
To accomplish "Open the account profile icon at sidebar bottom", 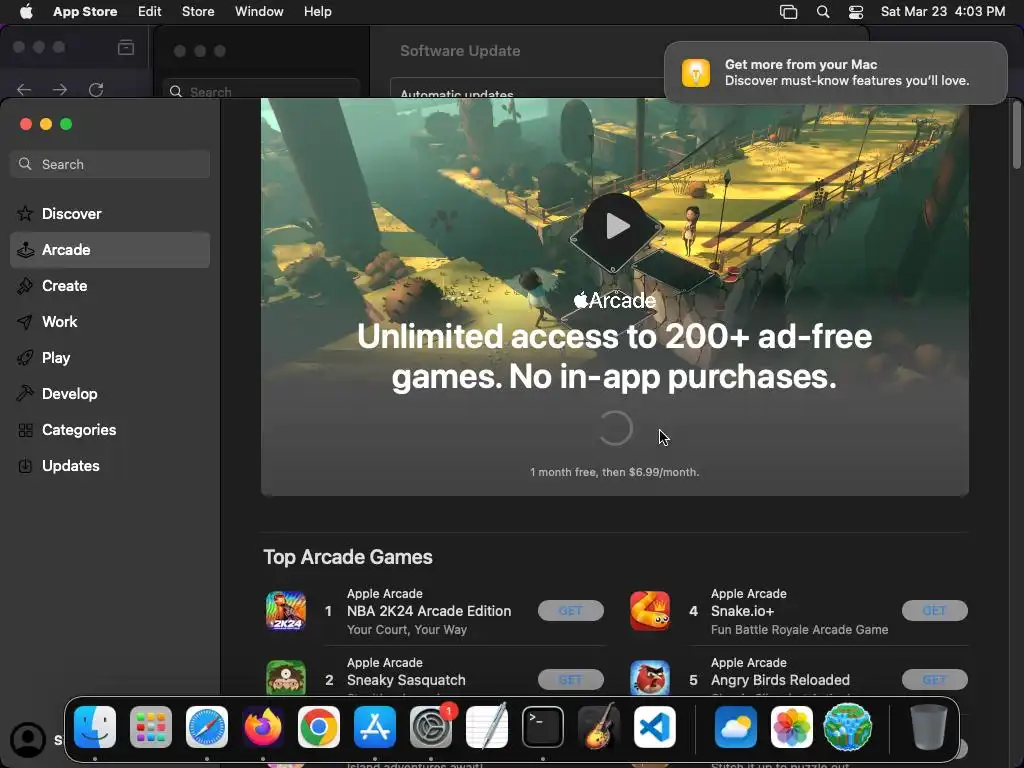I will coord(27,739).
